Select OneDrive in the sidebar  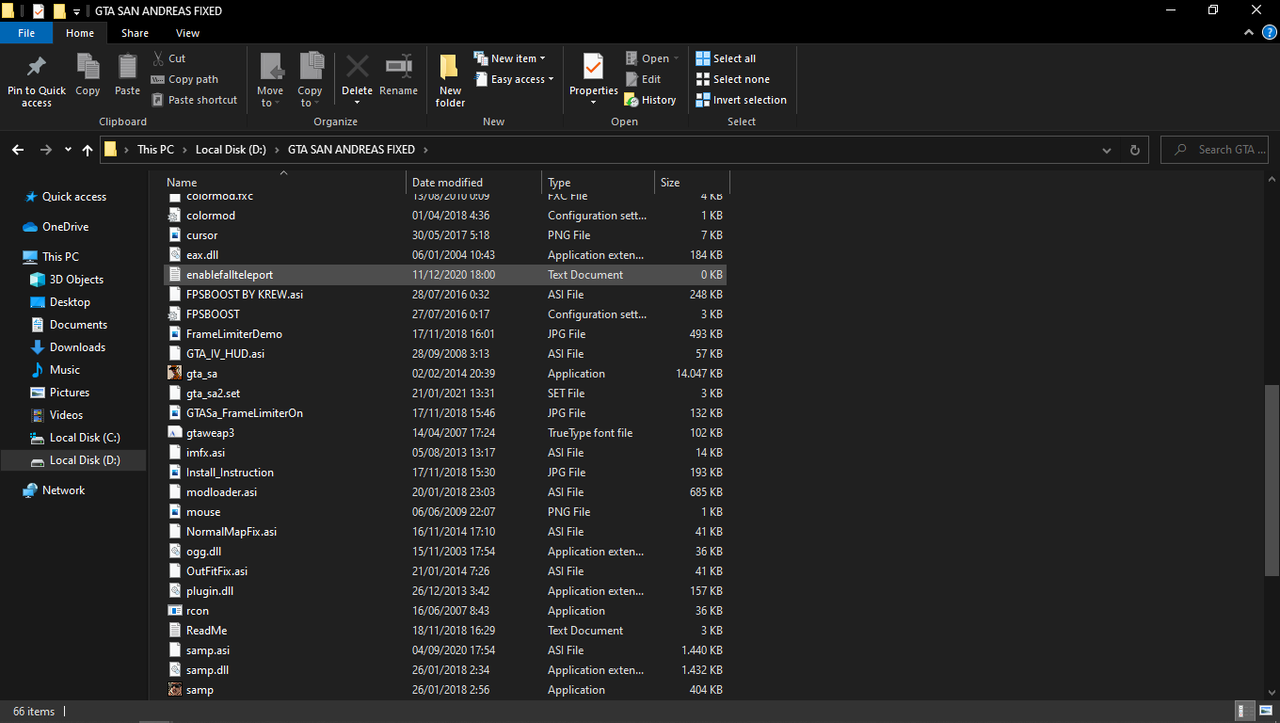pyautogui.click(x=65, y=227)
